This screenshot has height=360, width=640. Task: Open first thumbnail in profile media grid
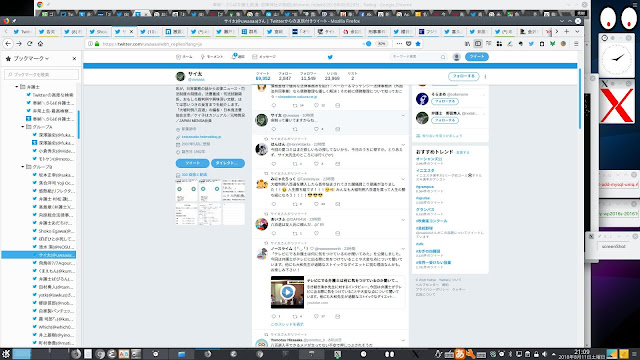coord(187,191)
